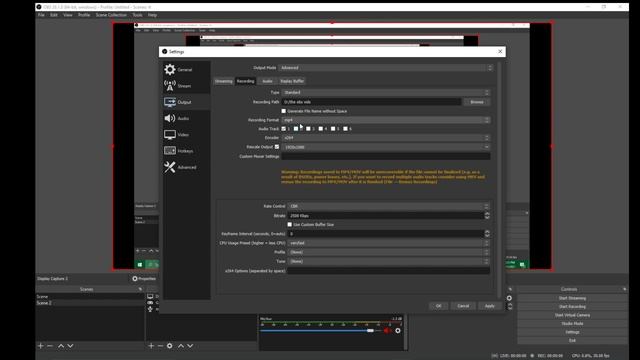Open Video settings via monitor icon

(170, 134)
